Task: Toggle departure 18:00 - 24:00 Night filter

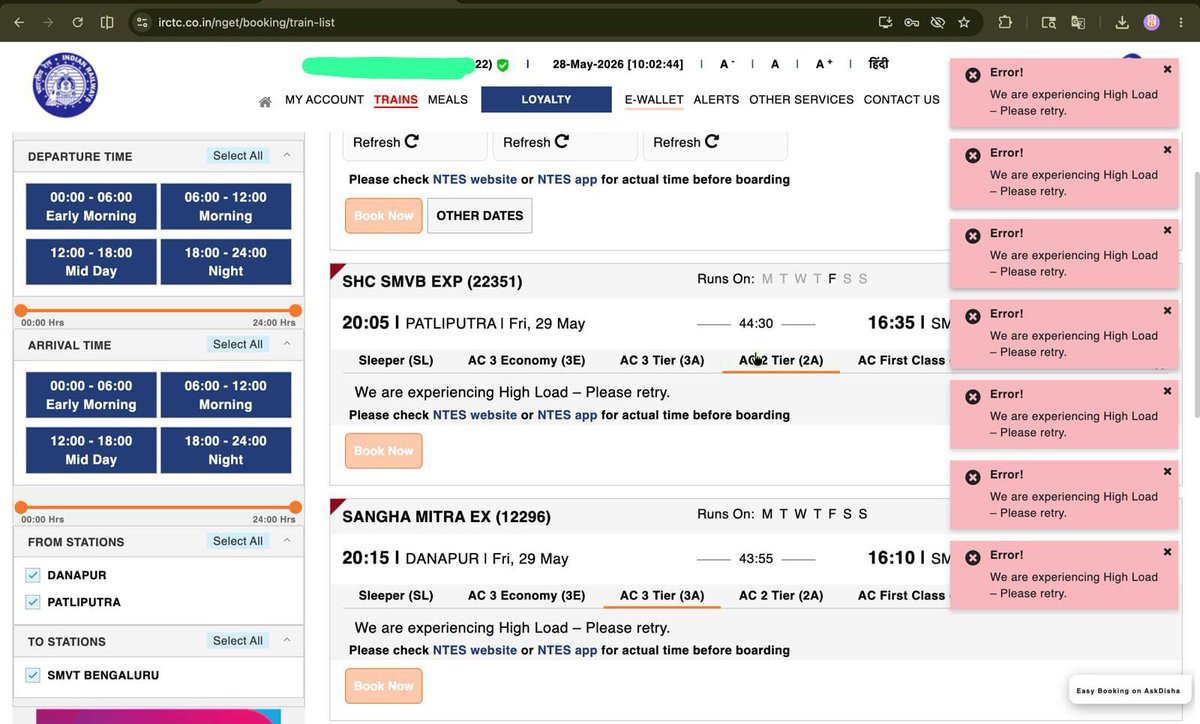Action: [x=226, y=261]
